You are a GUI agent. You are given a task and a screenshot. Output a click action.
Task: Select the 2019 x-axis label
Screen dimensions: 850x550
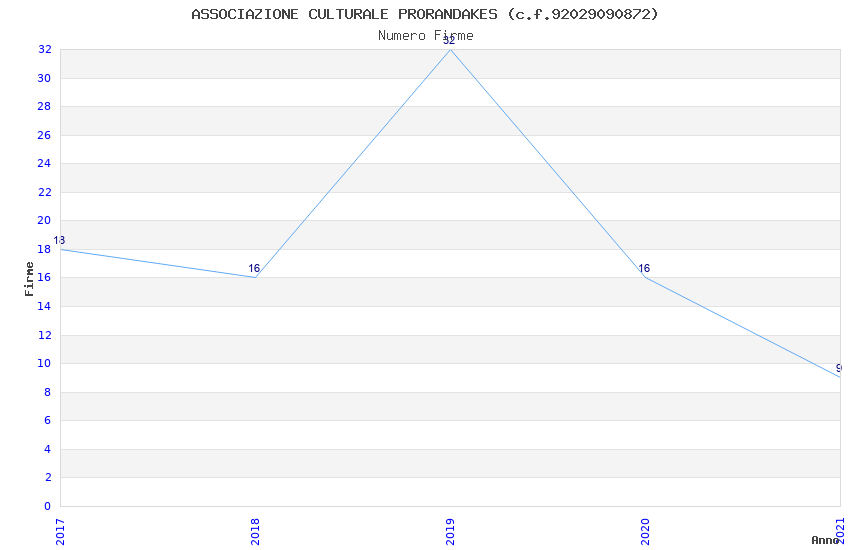click(450, 532)
